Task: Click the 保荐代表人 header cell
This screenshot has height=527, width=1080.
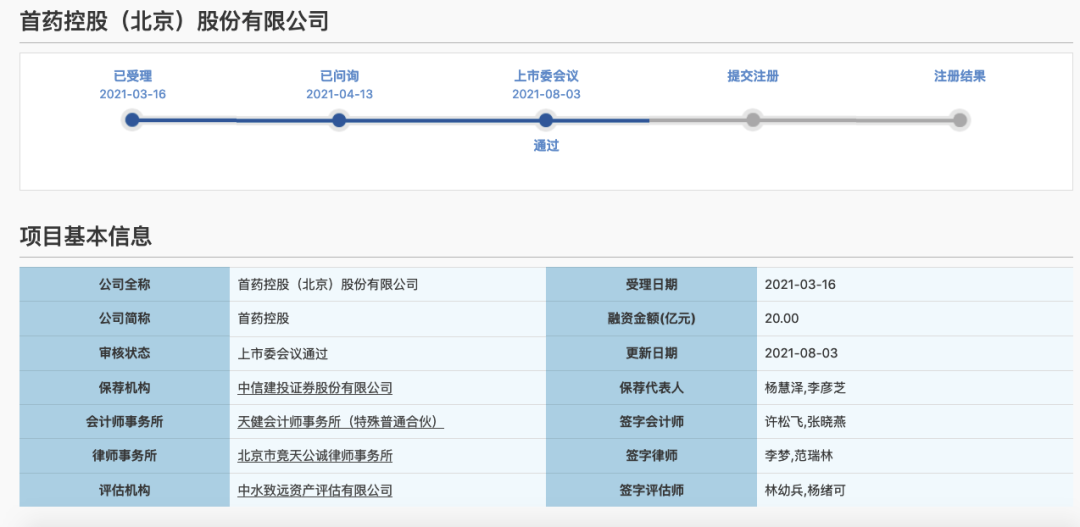Action: click(652, 388)
